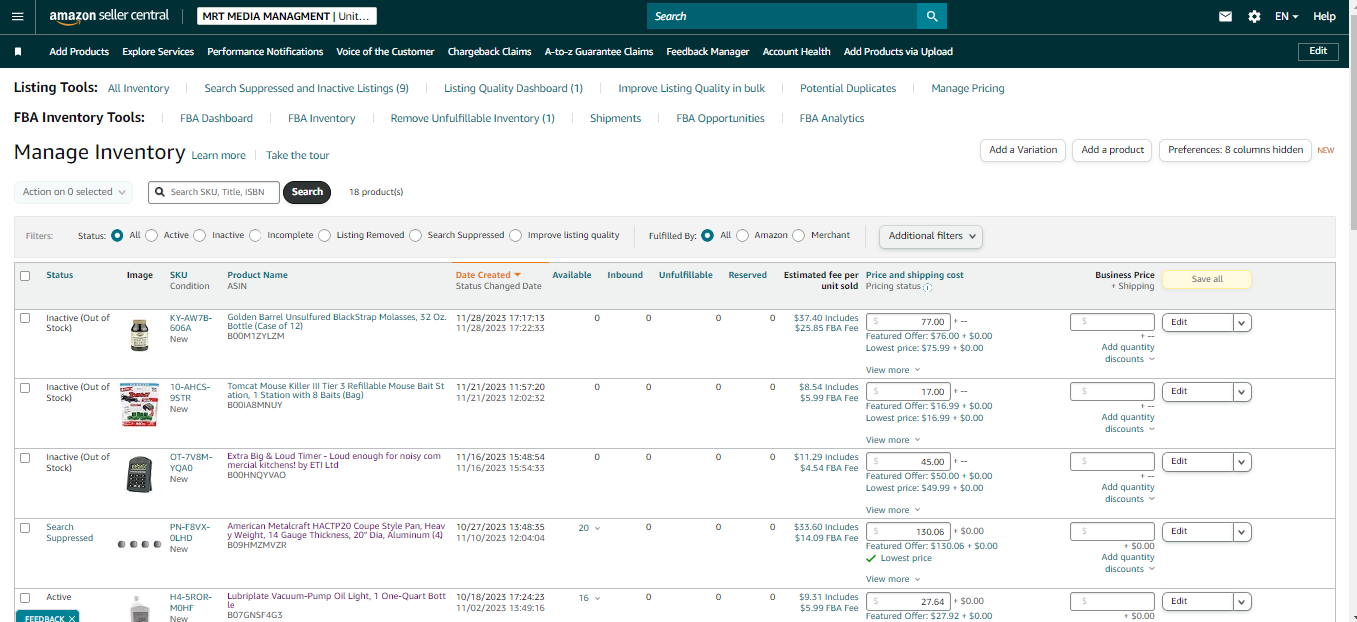The width and height of the screenshot is (1357, 622).
Task: Open the Account Health menu item
Action: pyautogui.click(x=796, y=51)
